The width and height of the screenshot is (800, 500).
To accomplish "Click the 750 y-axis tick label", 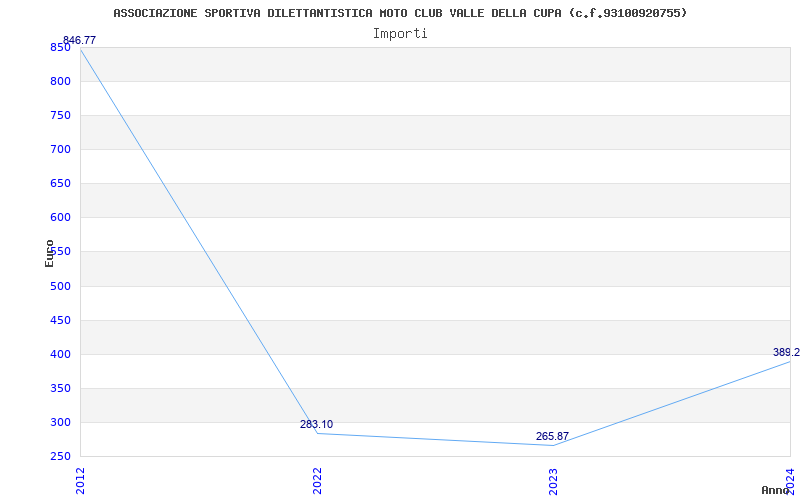I will (x=60, y=116).
